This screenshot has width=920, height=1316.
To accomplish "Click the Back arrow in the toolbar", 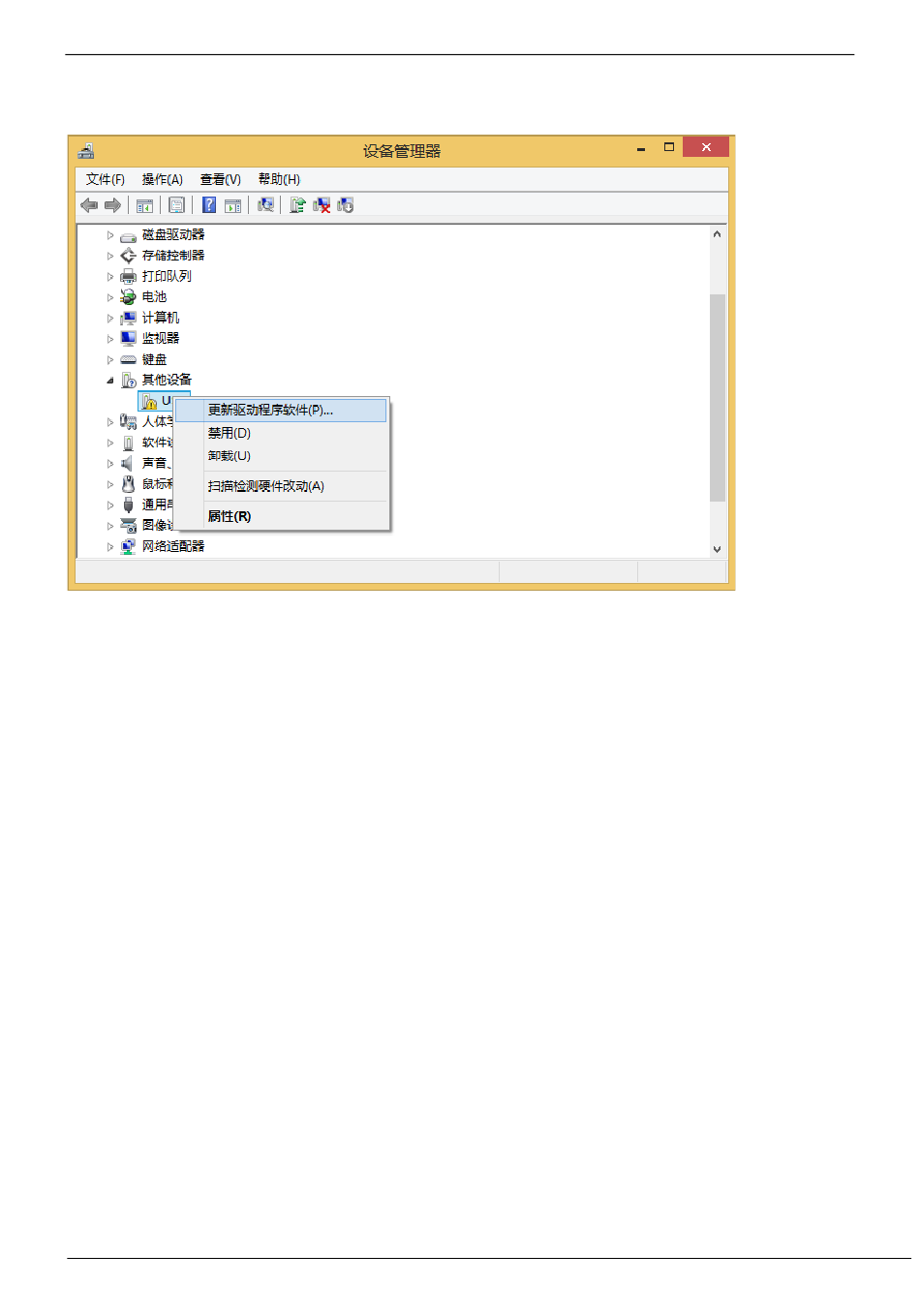I will click(x=89, y=205).
